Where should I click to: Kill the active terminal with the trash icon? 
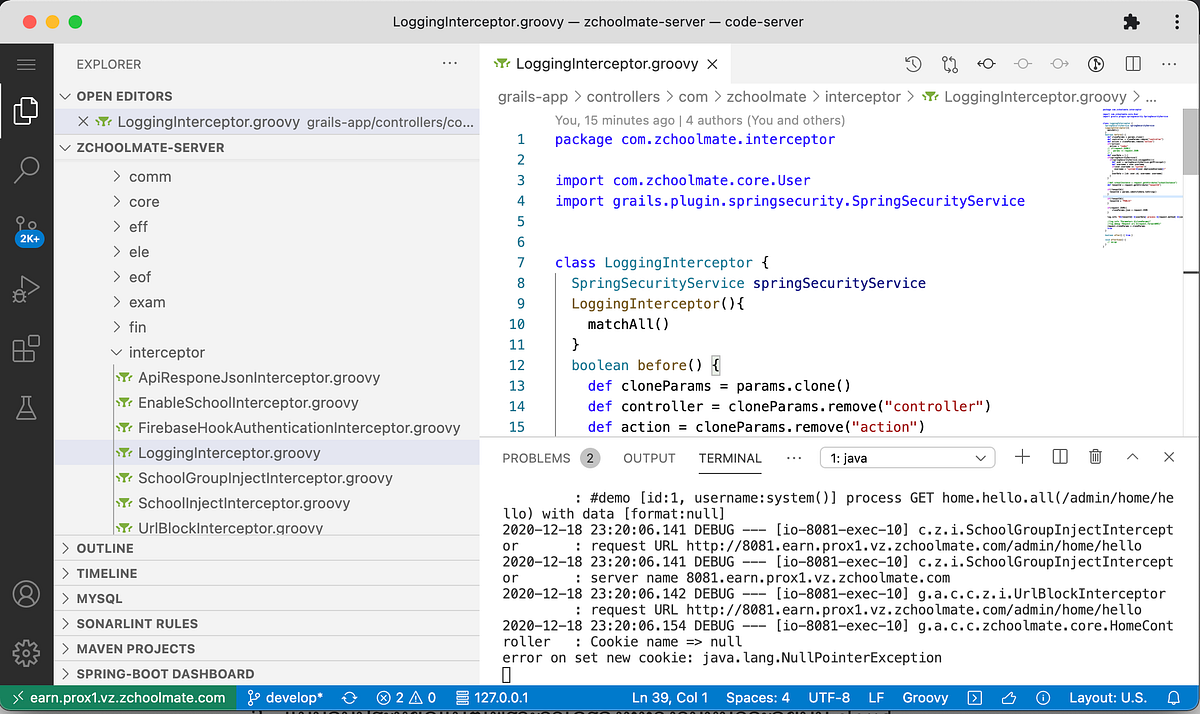(x=1095, y=457)
